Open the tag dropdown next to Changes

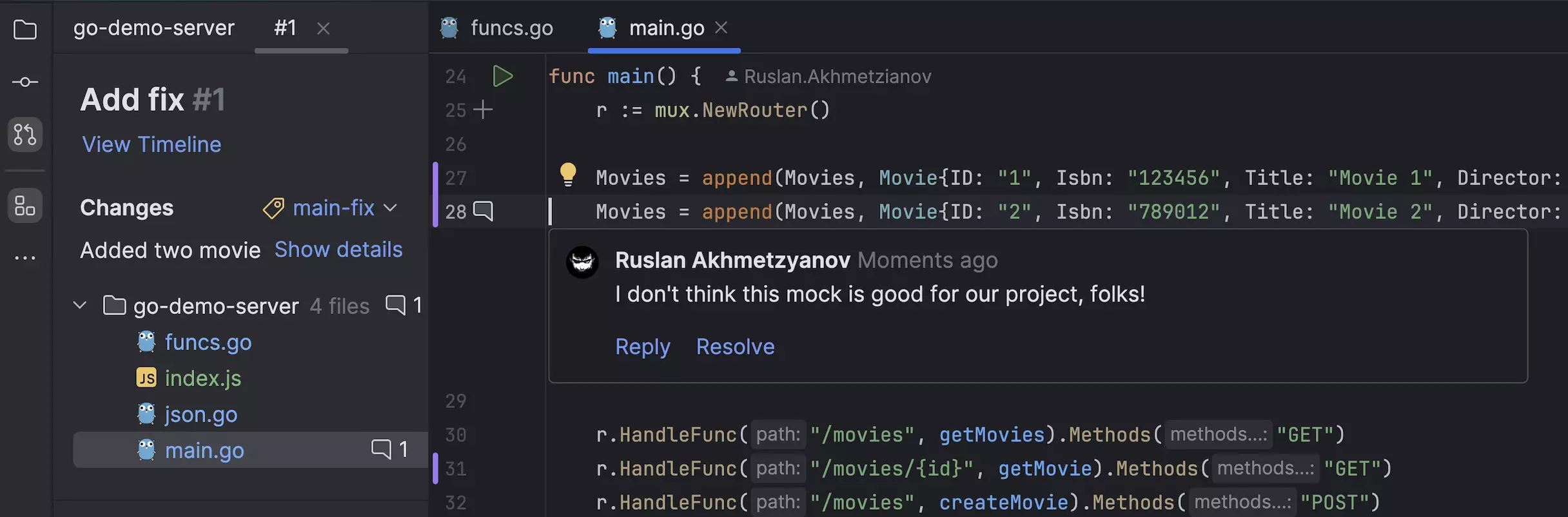click(x=273, y=208)
